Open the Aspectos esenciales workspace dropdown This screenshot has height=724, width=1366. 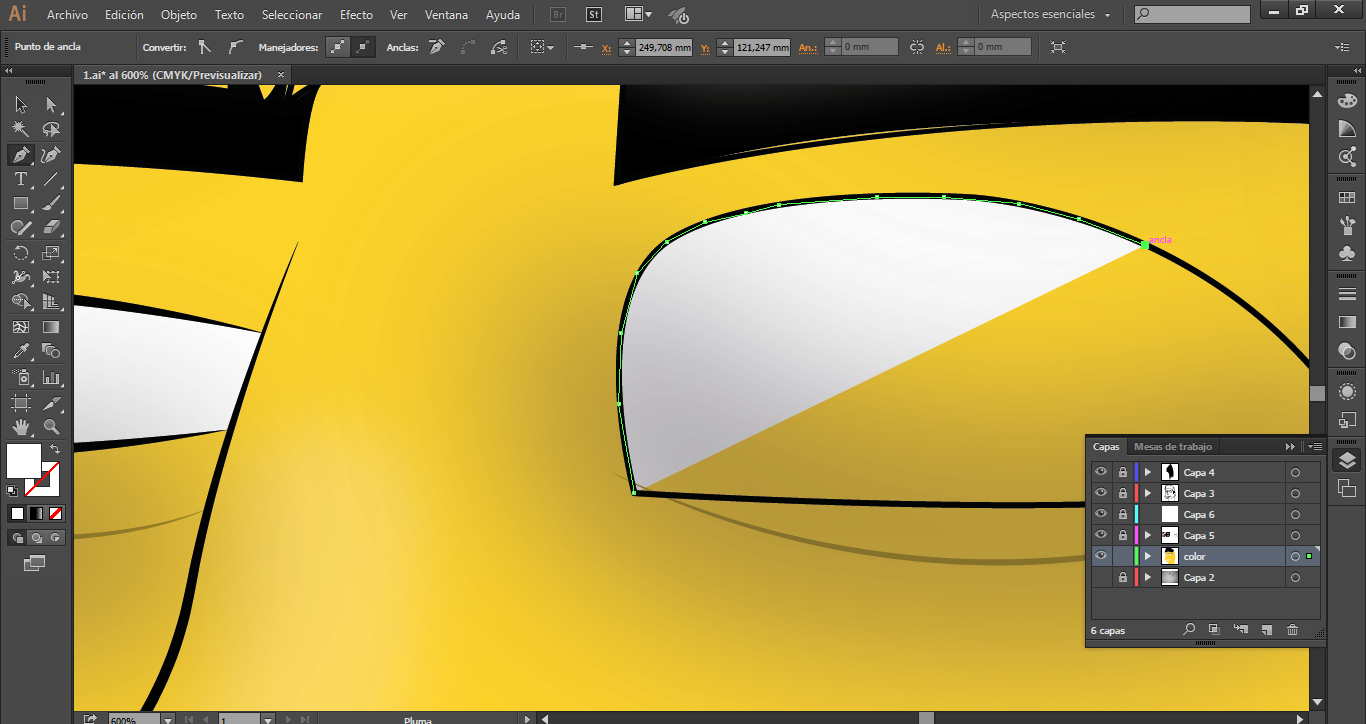point(1050,15)
